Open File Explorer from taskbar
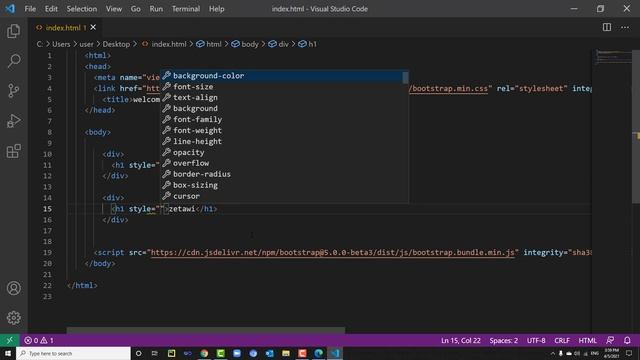The height and width of the screenshot is (360, 640). (286, 353)
